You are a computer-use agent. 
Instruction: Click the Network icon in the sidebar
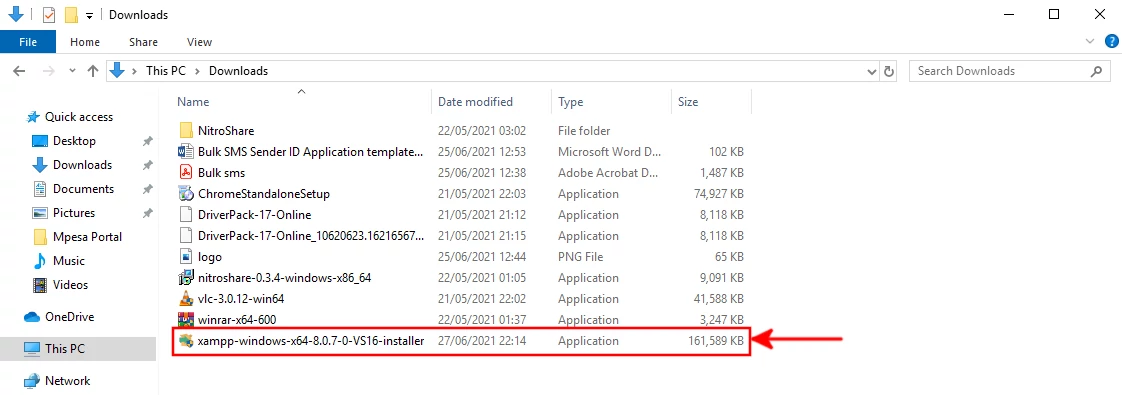[x=31, y=381]
